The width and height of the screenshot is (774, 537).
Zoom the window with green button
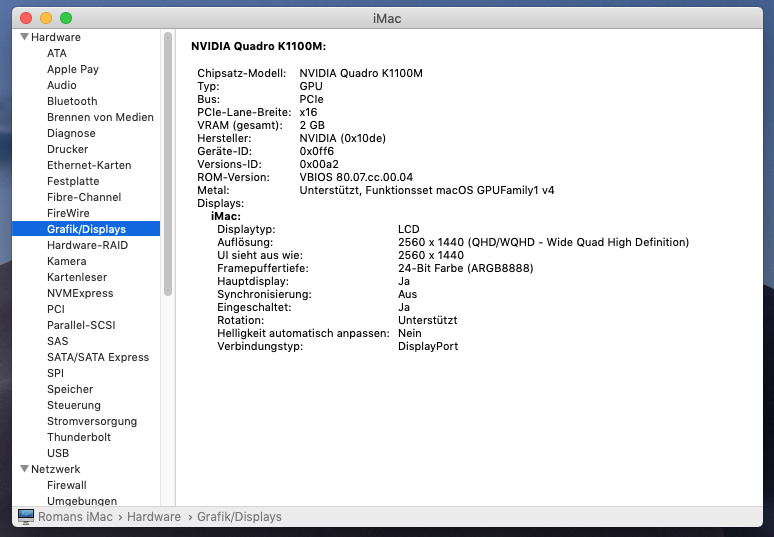(x=66, y=18)
